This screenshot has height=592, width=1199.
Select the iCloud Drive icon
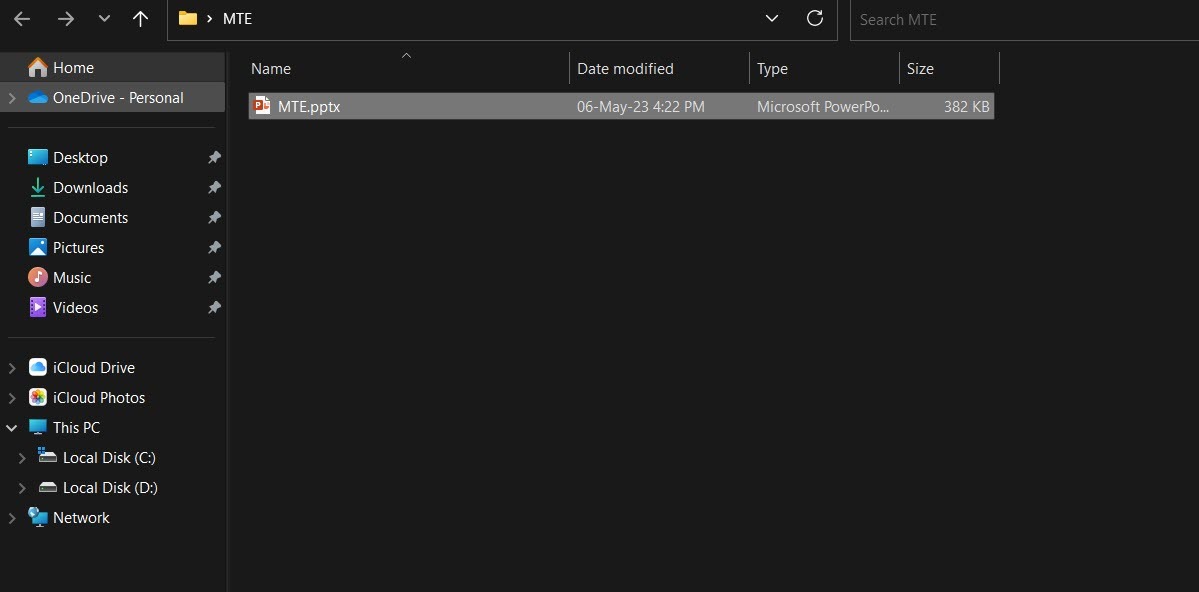pyautogui.click(x=37, y=367)
